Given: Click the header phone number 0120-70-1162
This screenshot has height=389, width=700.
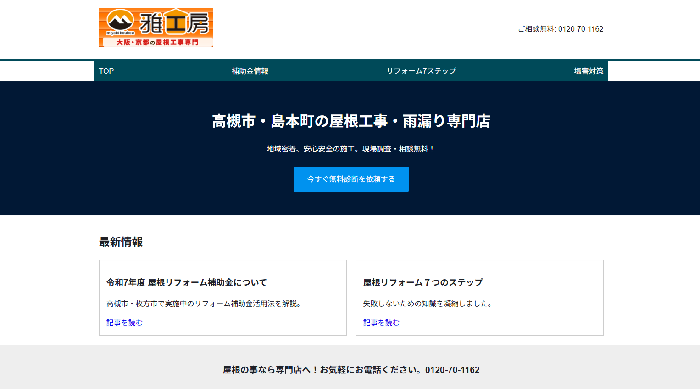Looking at the screenshot, I should [x=581, y=29].
